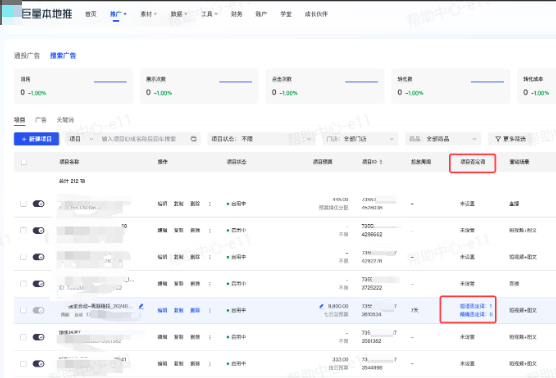Toggle the greyed switch in the highlighted row 3610534

tap(39, 310)
